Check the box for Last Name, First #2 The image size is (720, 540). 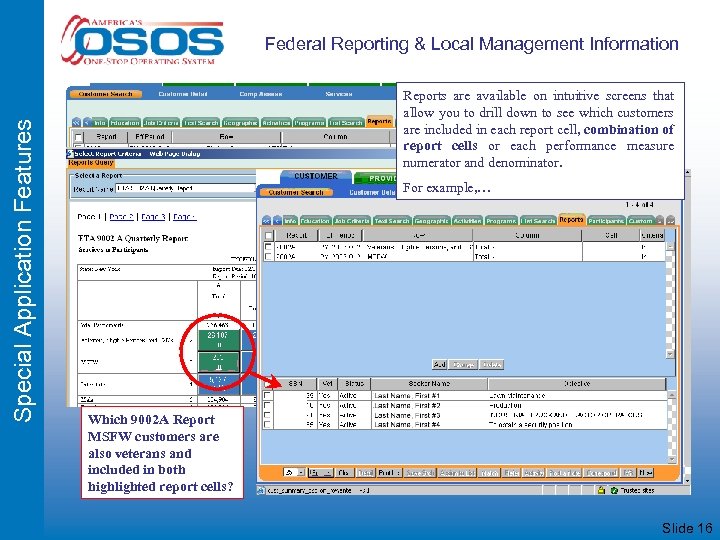click(x=267, y=405)
